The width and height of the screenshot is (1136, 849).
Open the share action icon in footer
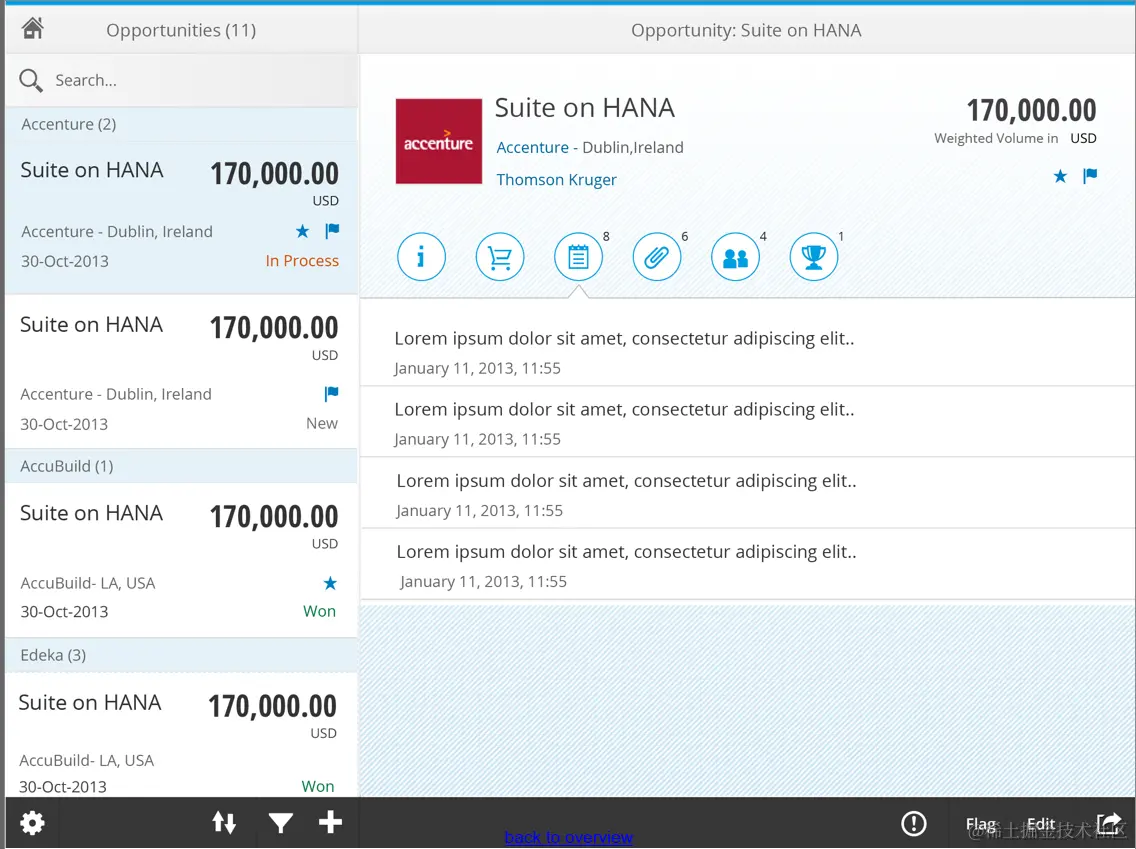(1108, 824)
